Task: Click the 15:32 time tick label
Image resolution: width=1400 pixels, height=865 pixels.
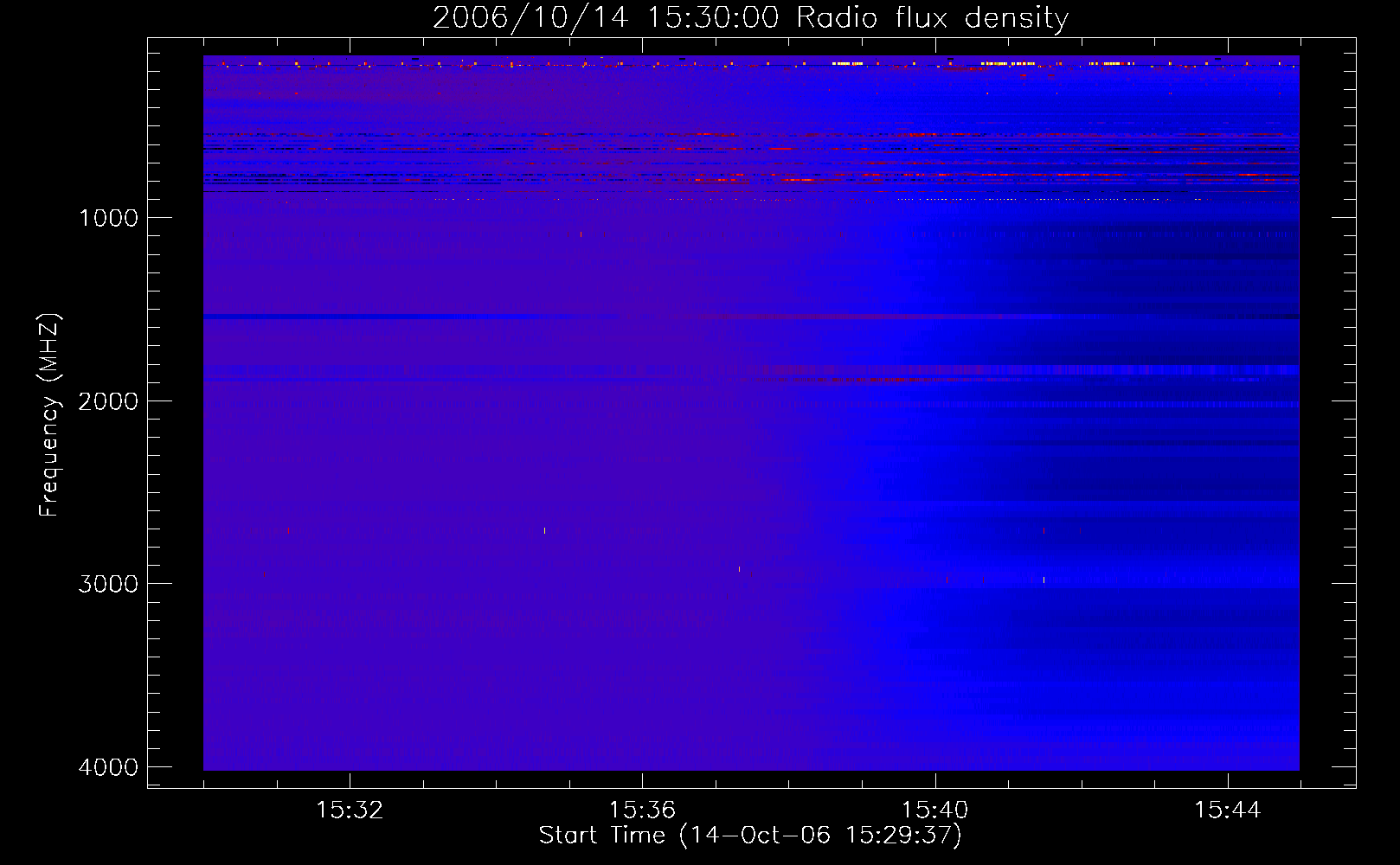Action: click(x=350, y=811)
